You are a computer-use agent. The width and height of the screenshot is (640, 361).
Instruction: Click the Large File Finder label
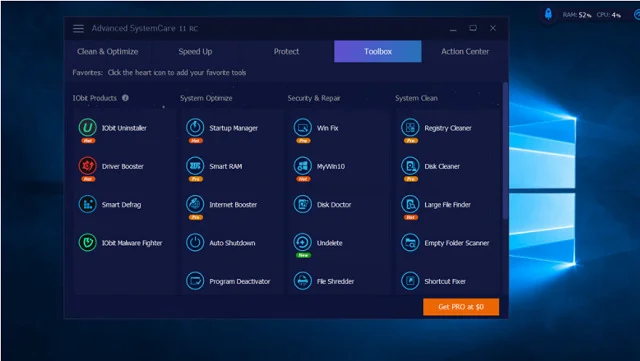click(447, 205)
